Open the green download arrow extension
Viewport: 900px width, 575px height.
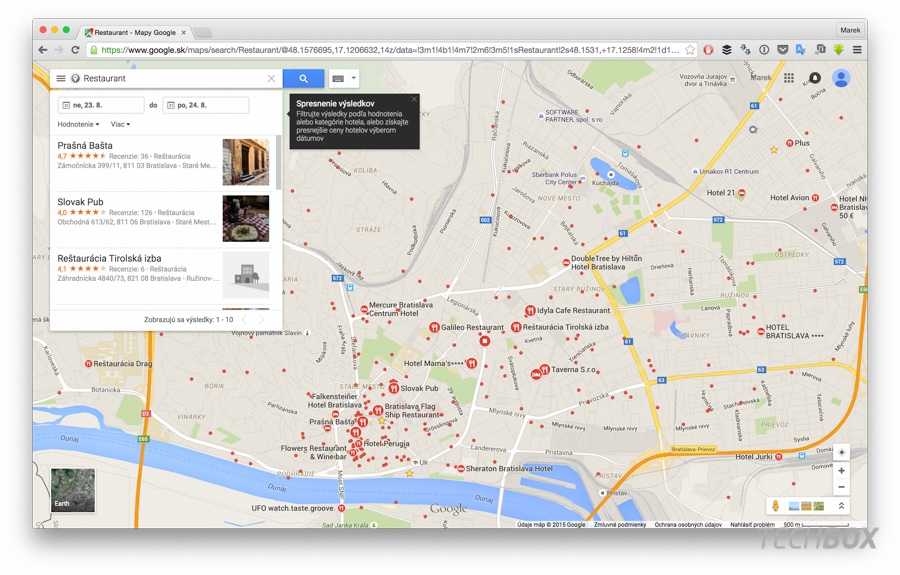(x=839, y=50)
